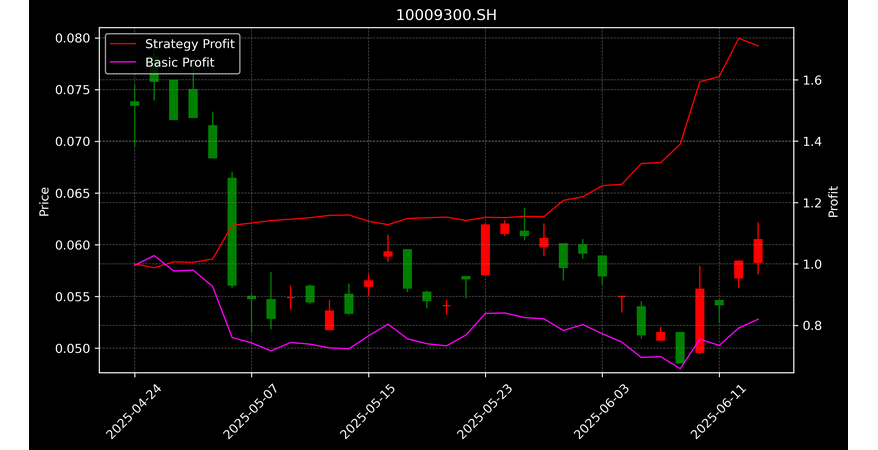Click the 2025-05-07 date label
This screenshot has width=878, height=450.
250,412
